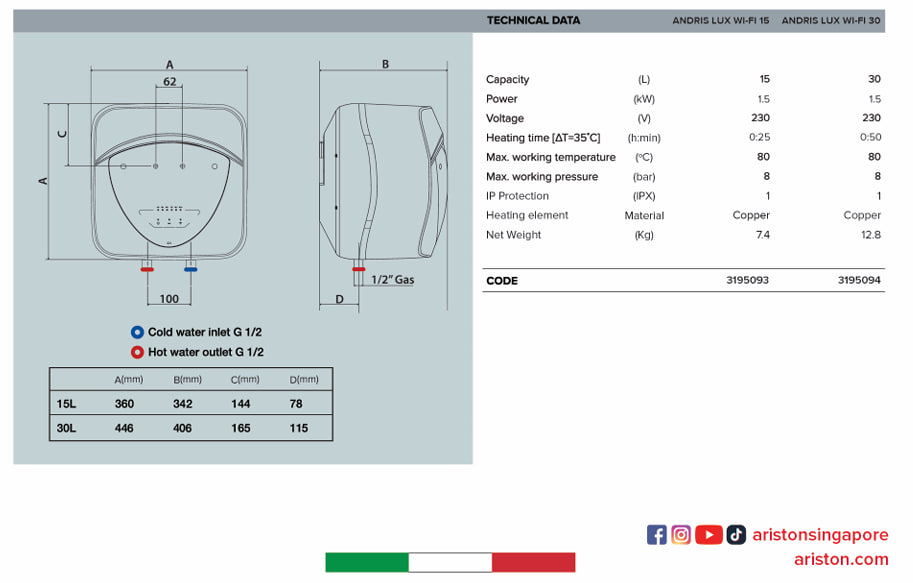
Task: Click the dimension value 165
Action: pos(240,428)
